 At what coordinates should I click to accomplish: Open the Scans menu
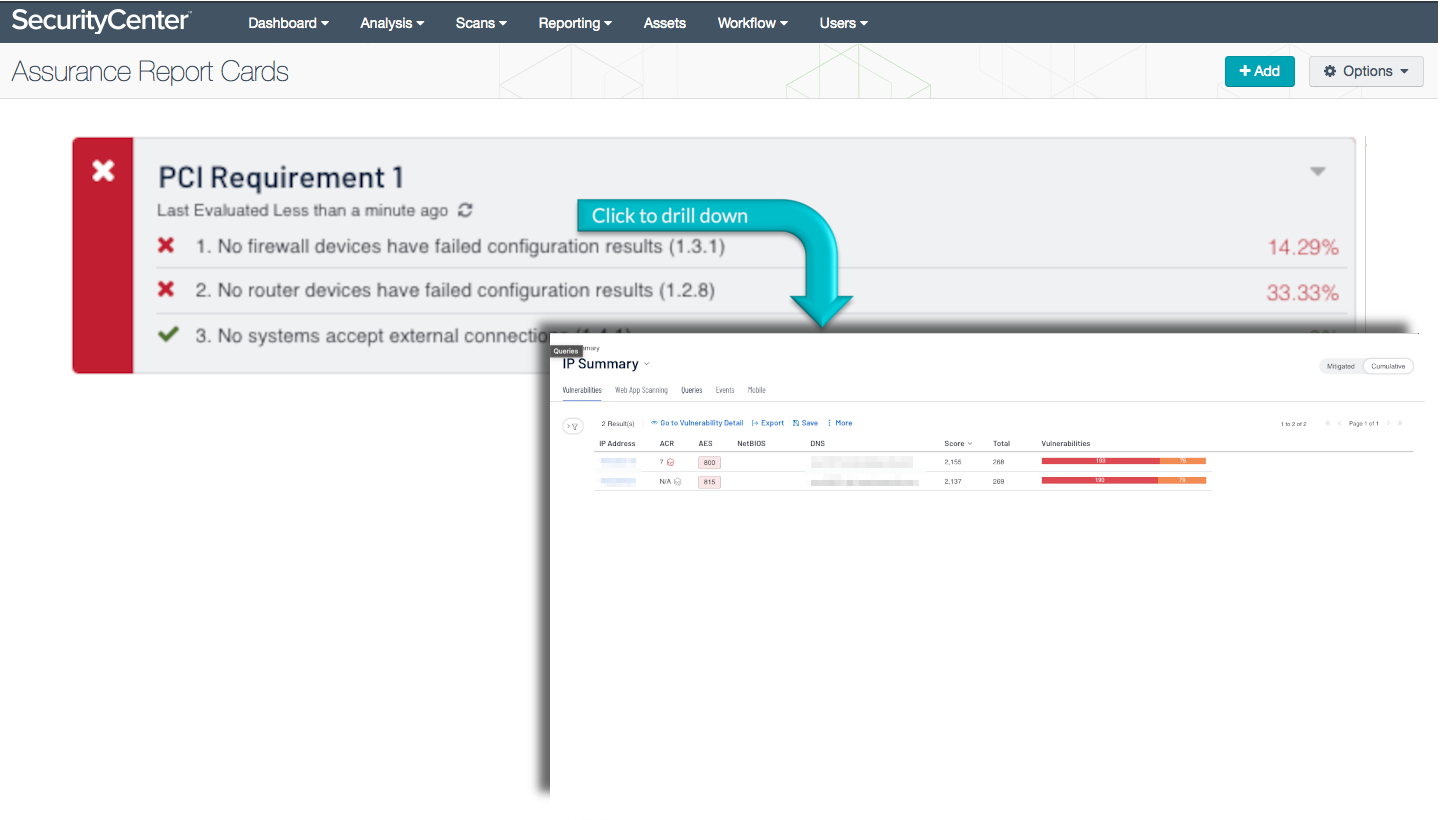(x=481, y=23)
